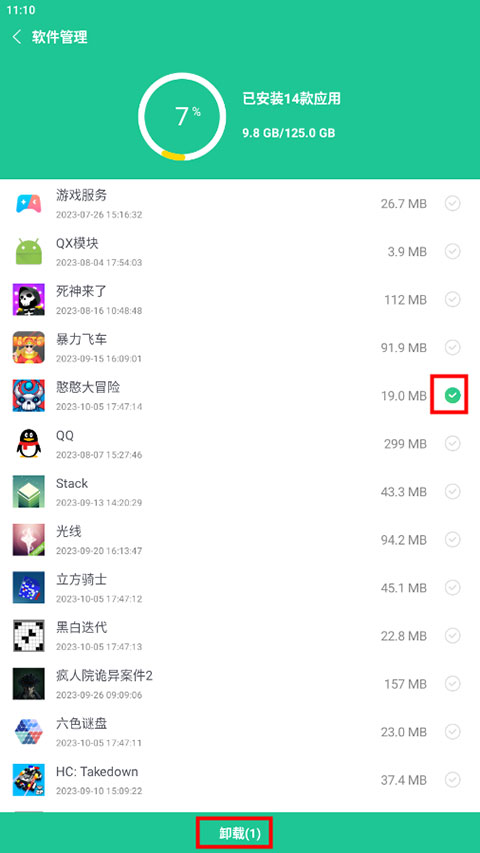Tap the 卸载(1) uninstall button
The height and width of the screenshot is (853, 480).
tap(240, 833)
